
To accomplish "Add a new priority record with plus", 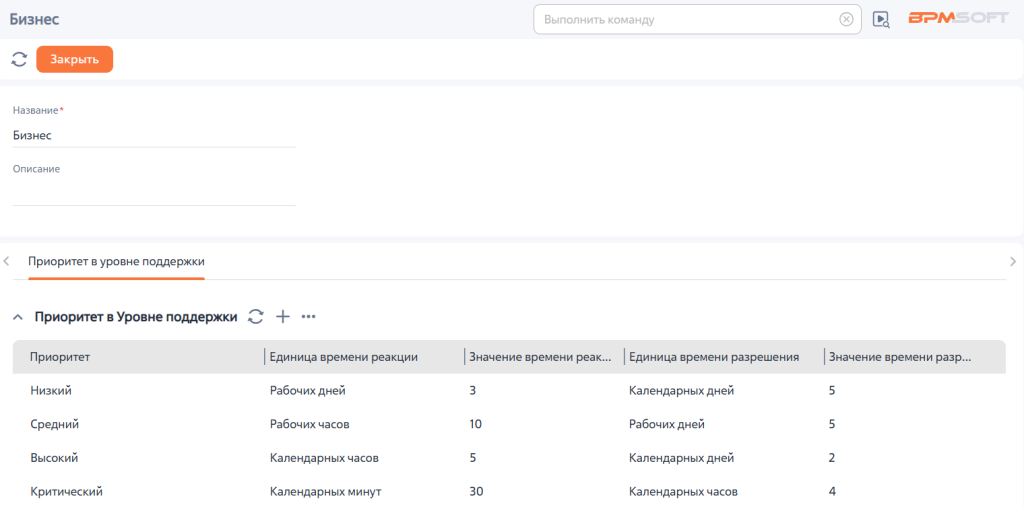I will tap(282, 317).
